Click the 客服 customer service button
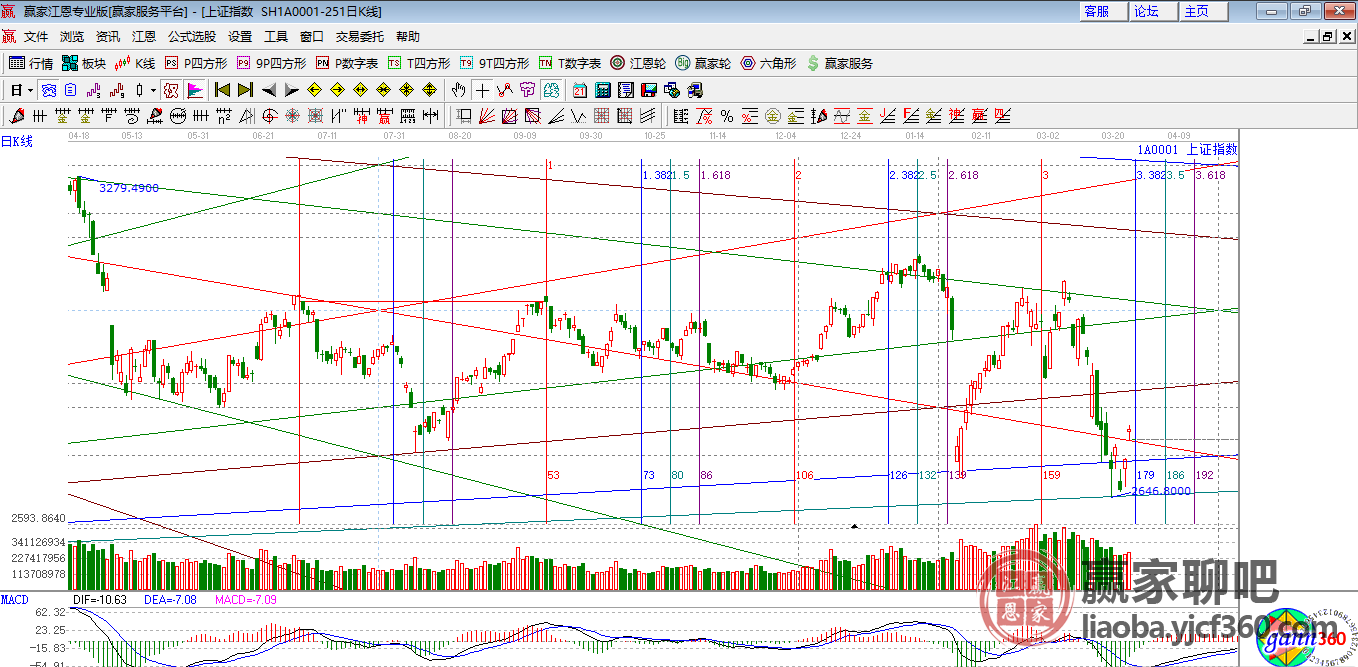 (1103, 11)
